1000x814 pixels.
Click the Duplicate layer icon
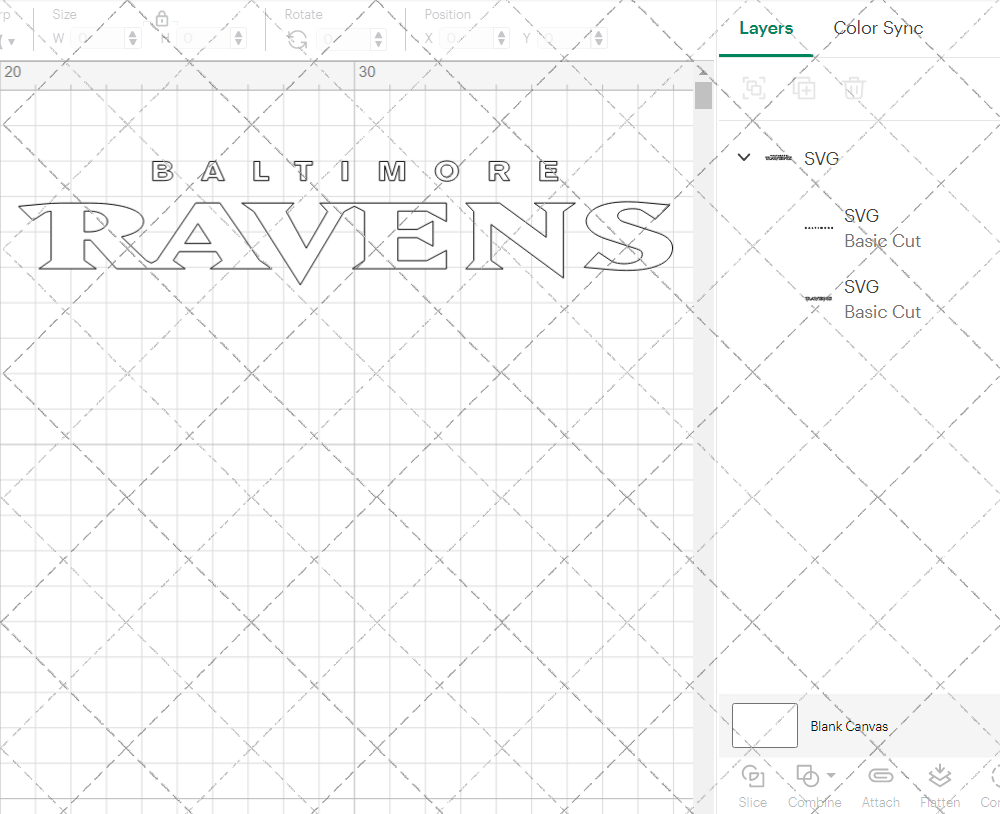(x=804, y=88)
